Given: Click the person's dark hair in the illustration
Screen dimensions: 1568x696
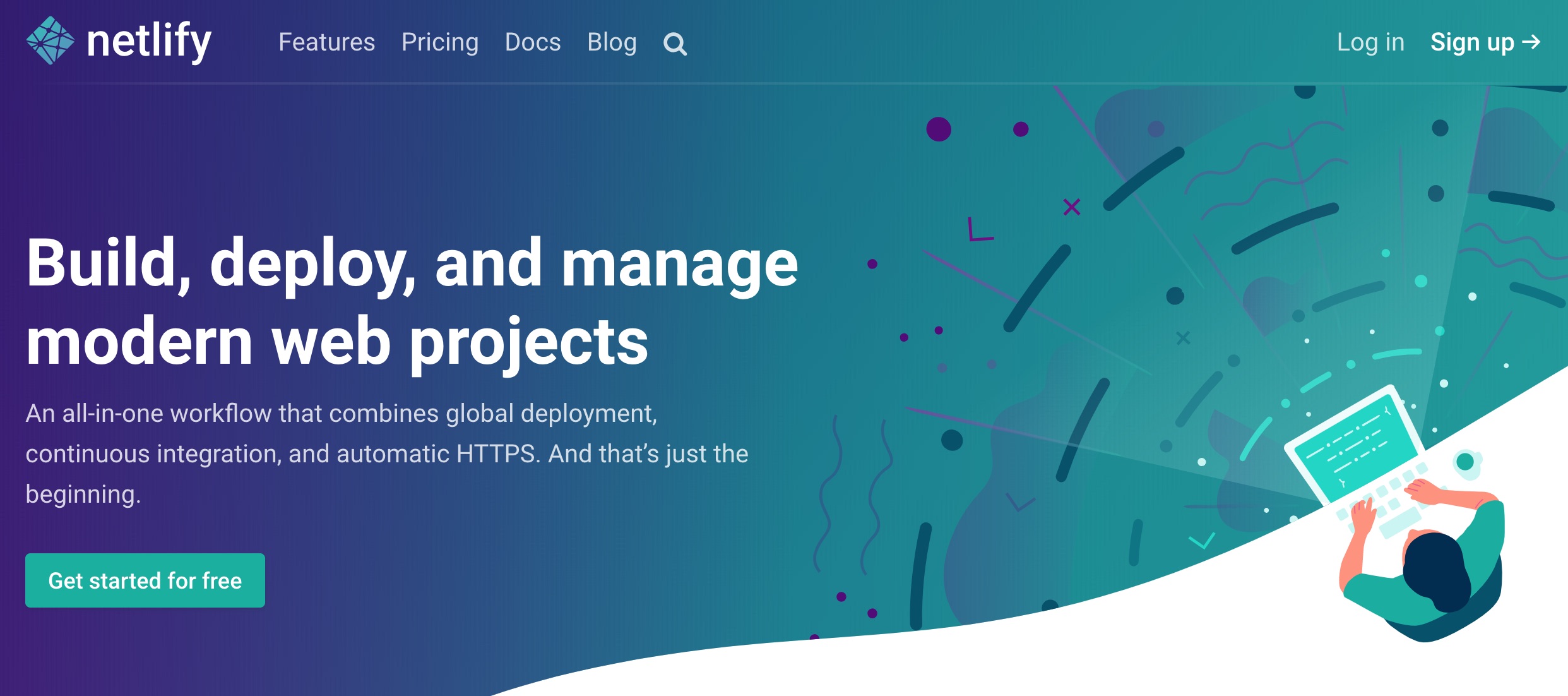Looking at the screenshot, I should point(1437,570).
